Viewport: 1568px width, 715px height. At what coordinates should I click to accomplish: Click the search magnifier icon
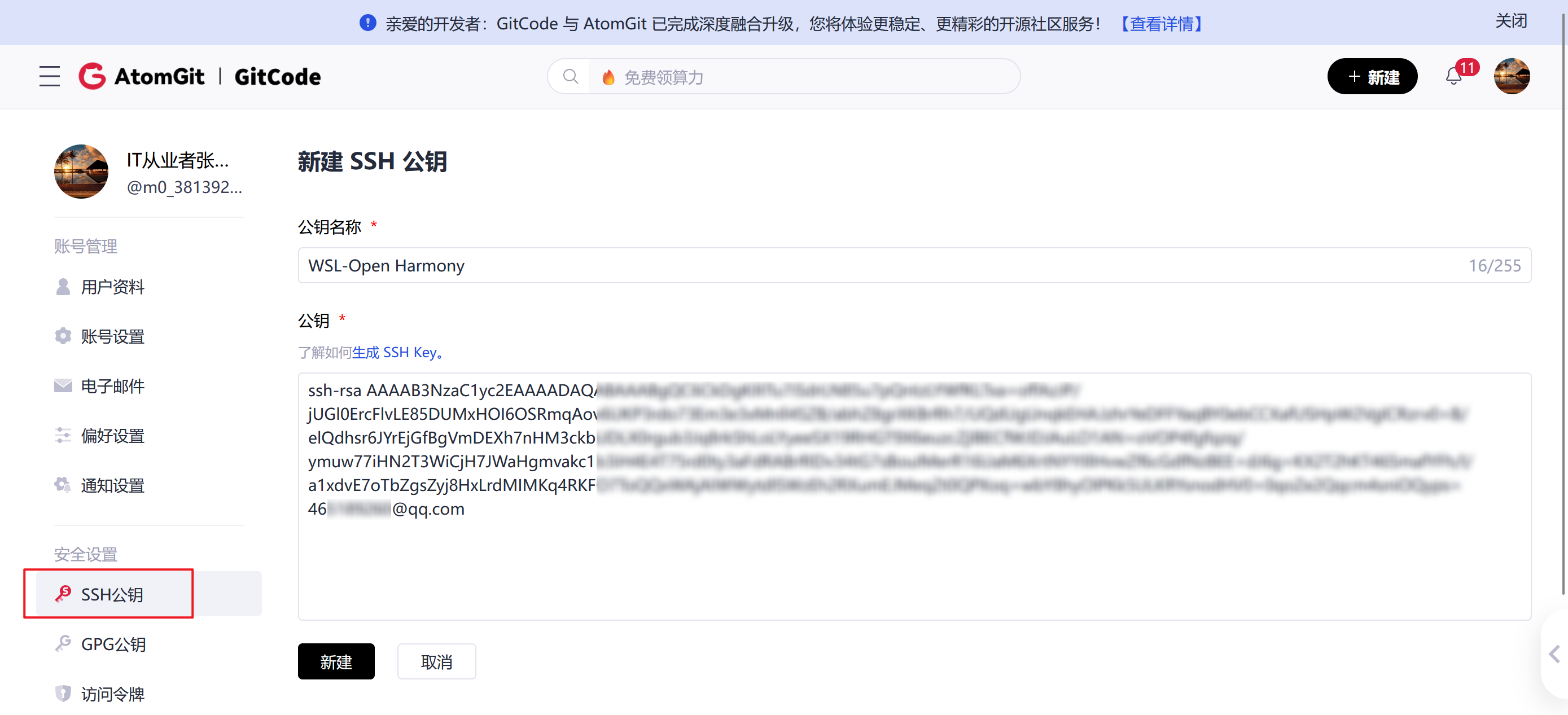570,77
